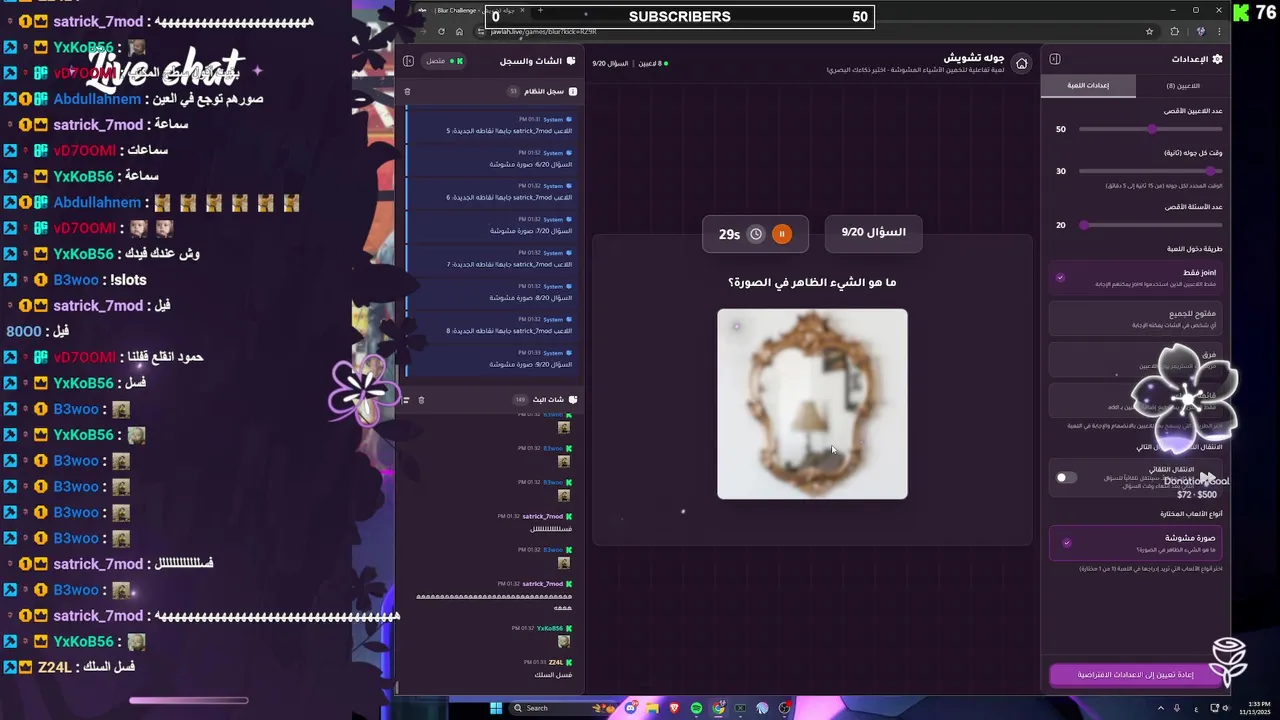The image size is (1280, 720).
Task: Open the browser extensions puzzle icon
Action: click(x=1175, y=32)
